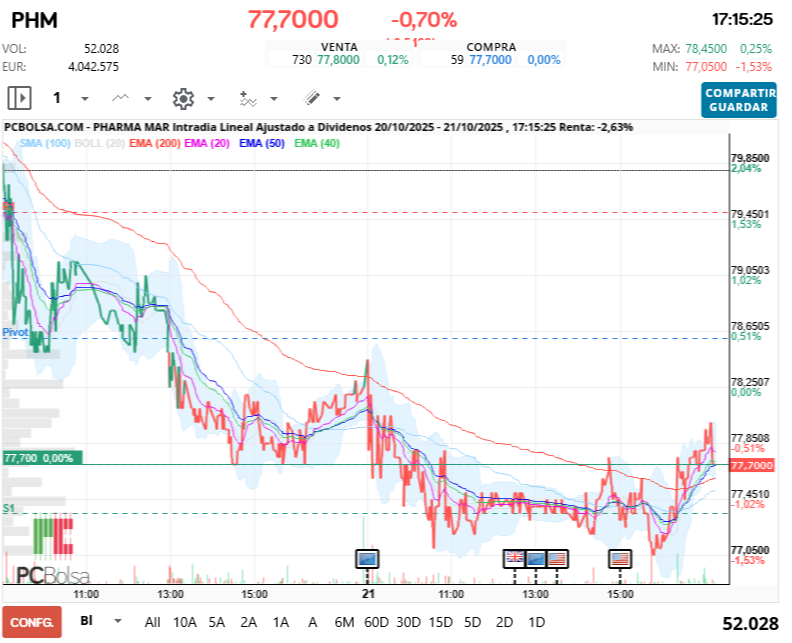This screenshot has height=643, width=792.
Task: Click the side panel toggle icon
Action: (19, 98)
